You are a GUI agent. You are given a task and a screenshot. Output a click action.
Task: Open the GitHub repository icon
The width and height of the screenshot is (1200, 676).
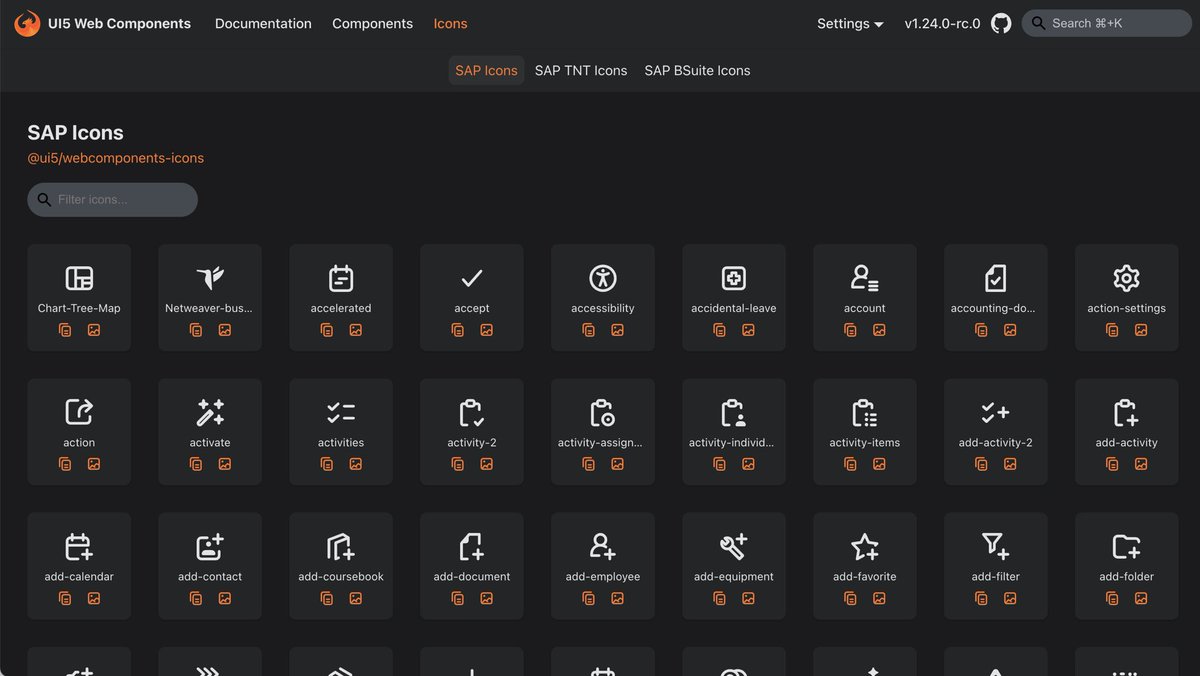pyautogui.click(x=1001, y=23)
